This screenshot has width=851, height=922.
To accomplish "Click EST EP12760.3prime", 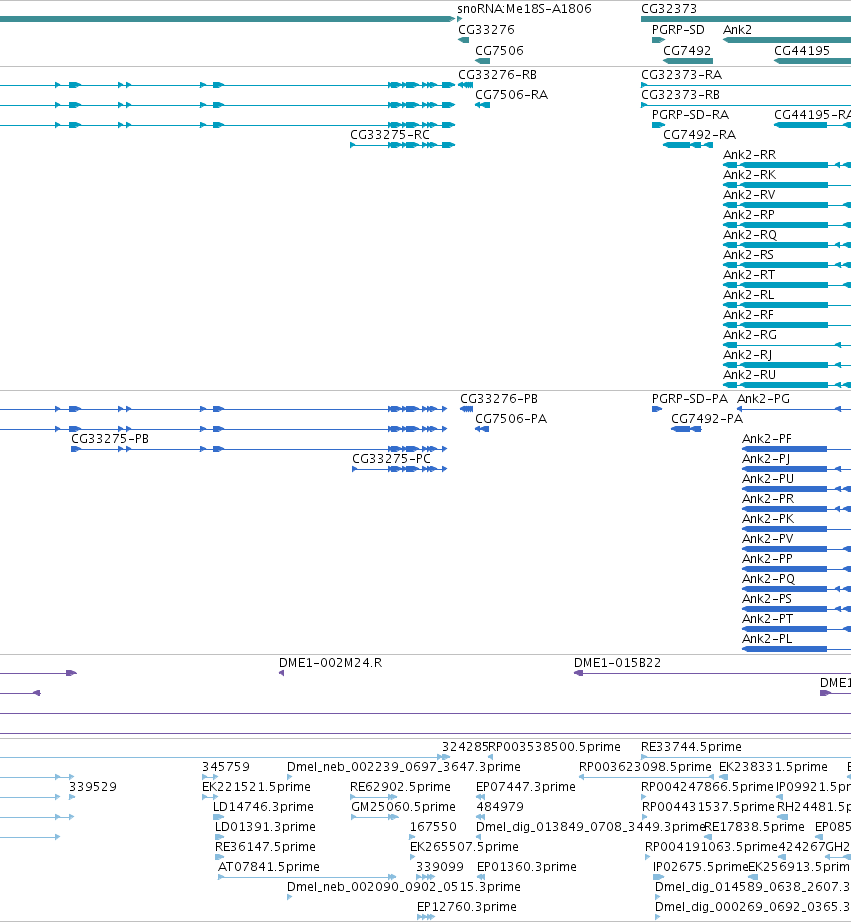I will pyautogui.click(x=467, y=907).
